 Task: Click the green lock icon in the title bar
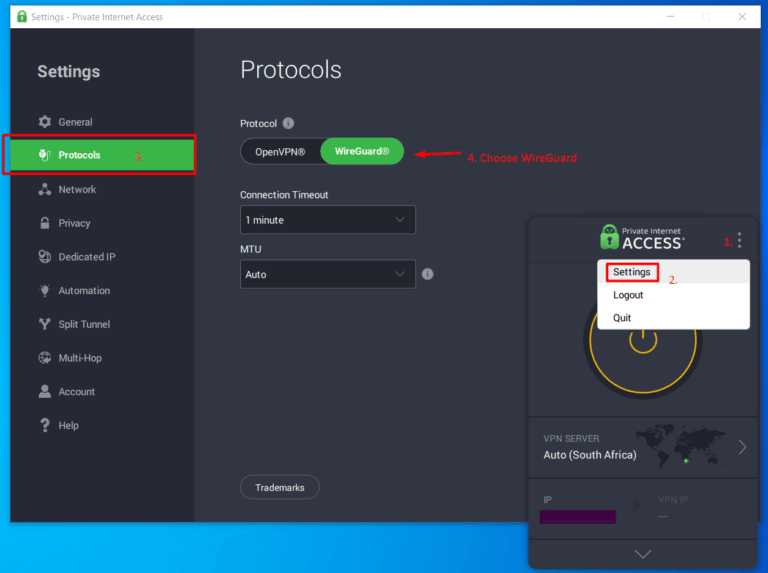(x=22, y=16)
